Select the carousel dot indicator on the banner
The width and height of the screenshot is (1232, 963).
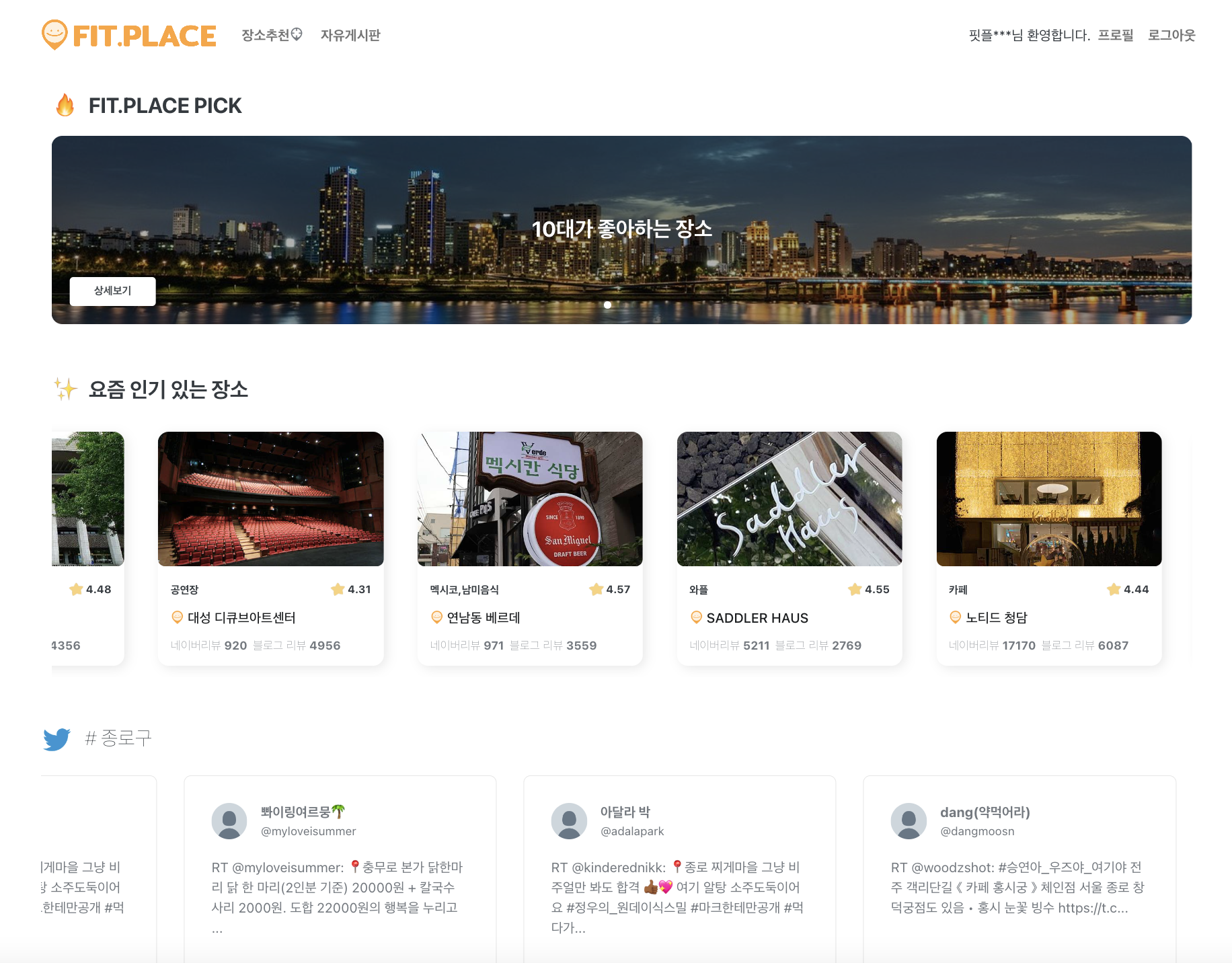[x=607, y=305]
